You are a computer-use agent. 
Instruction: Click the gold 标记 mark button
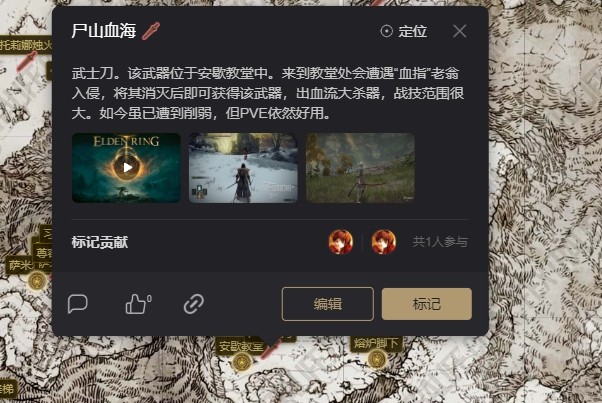pos(427,304)
